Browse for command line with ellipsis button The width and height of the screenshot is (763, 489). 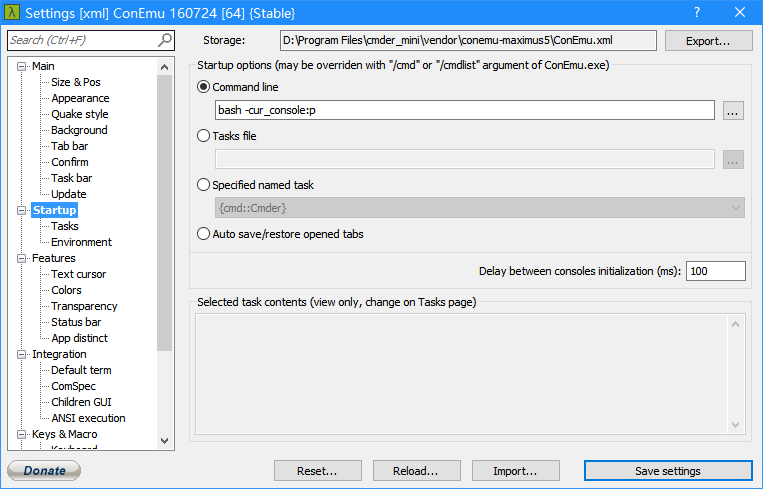pos(733,111)
